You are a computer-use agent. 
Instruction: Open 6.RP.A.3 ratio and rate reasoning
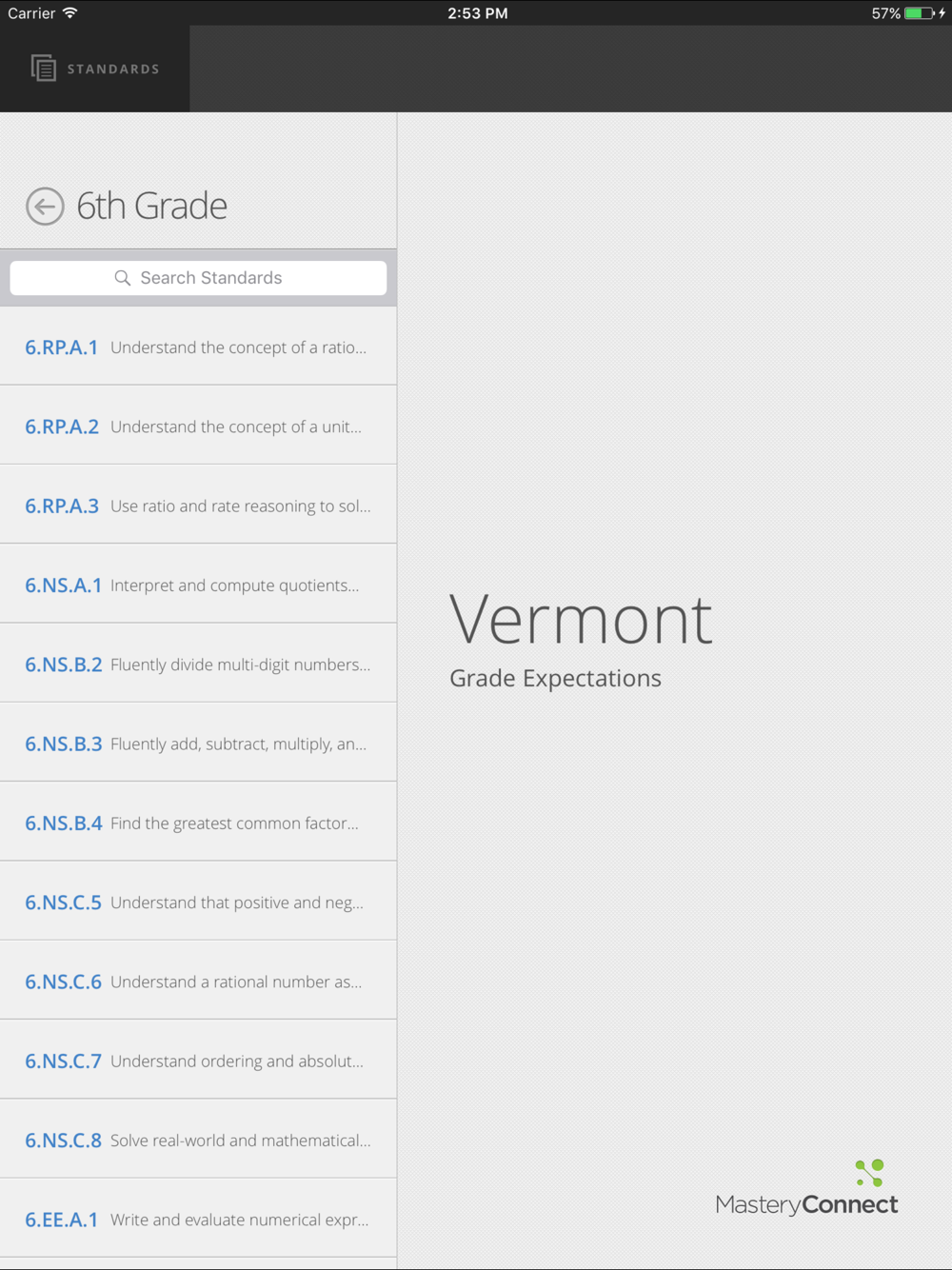pos(198,505)
